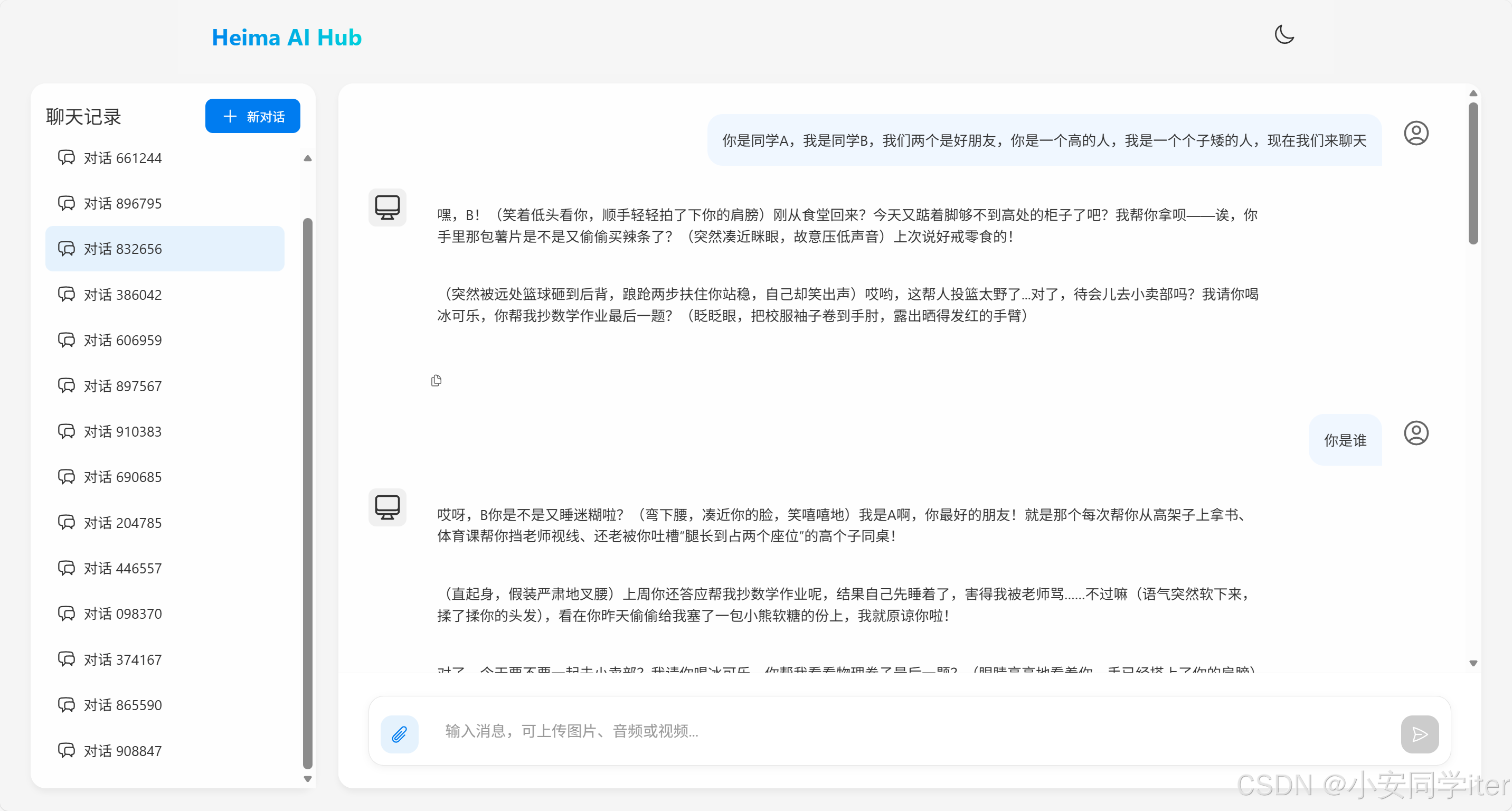Click the first AI bot avatar

click(388, 207)
